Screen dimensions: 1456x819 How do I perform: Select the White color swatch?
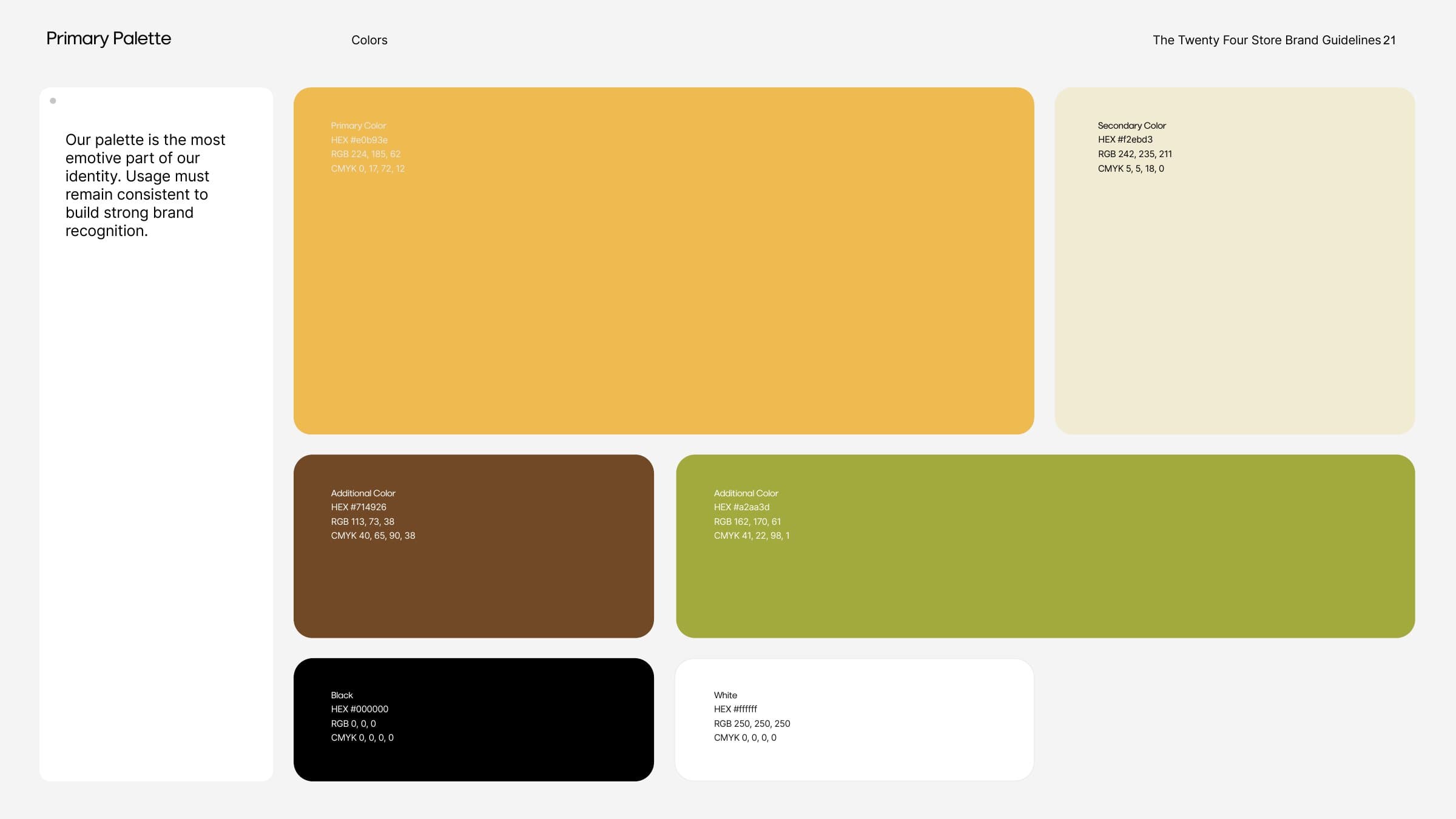(x=854, y=720)
